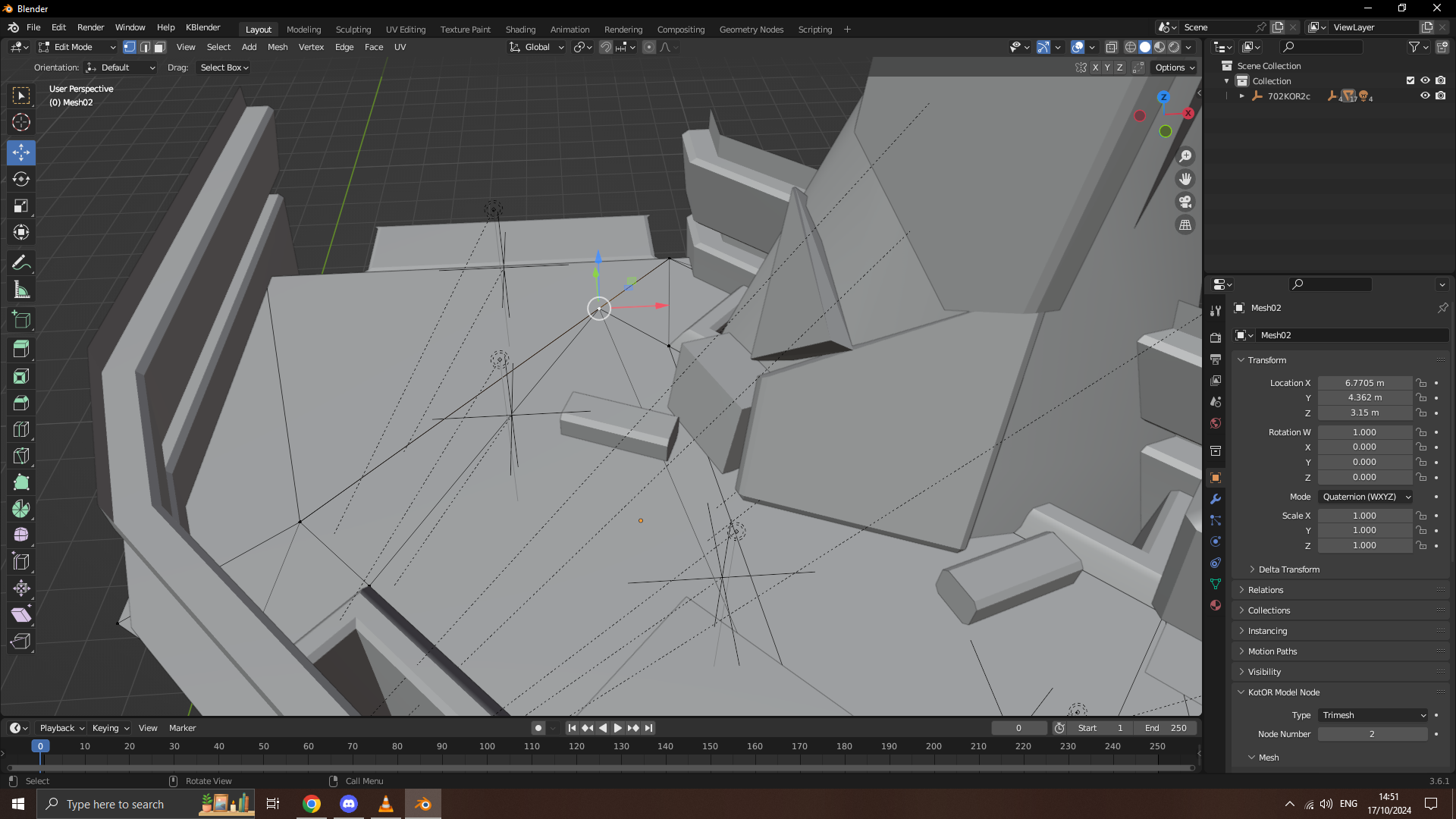Toggle X-Ray display in viewport header
Screen dimensions: 1456x819
[1111, 47]
